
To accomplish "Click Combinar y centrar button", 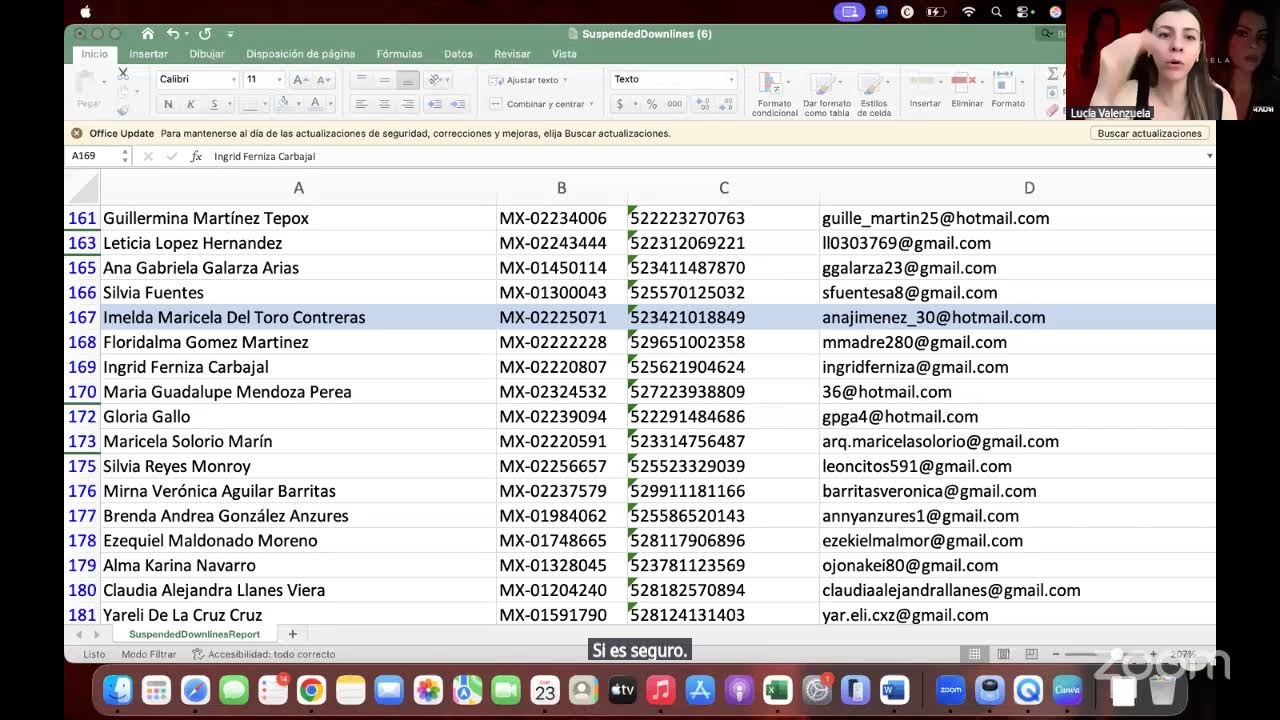I will 537,104.
